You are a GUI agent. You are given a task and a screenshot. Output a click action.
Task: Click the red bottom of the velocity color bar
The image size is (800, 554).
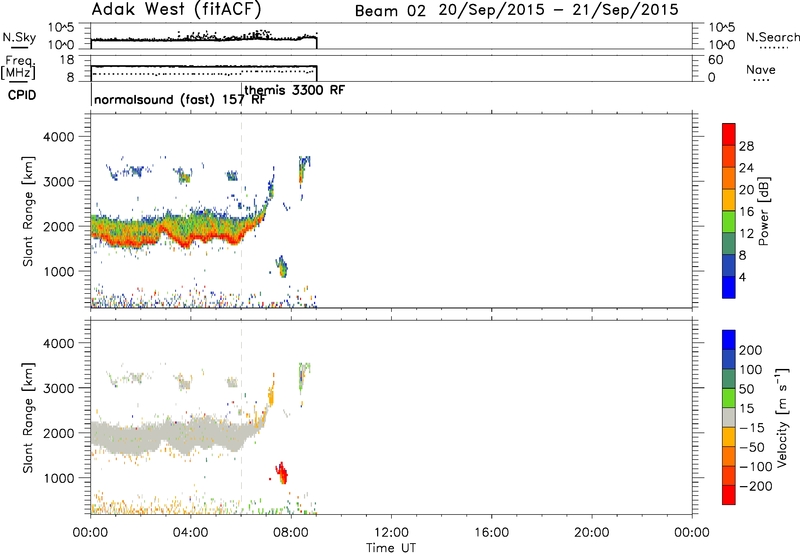coord(729,495)
